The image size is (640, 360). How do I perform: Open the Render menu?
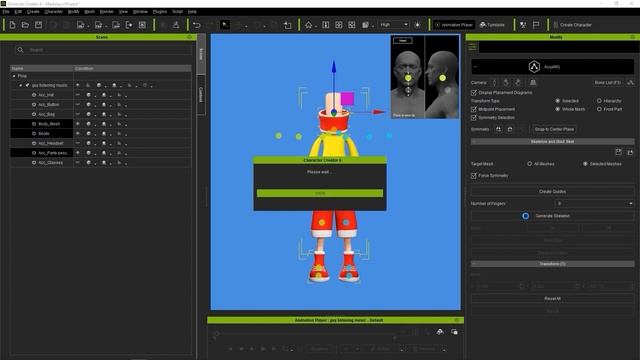[x=107, y=11]
